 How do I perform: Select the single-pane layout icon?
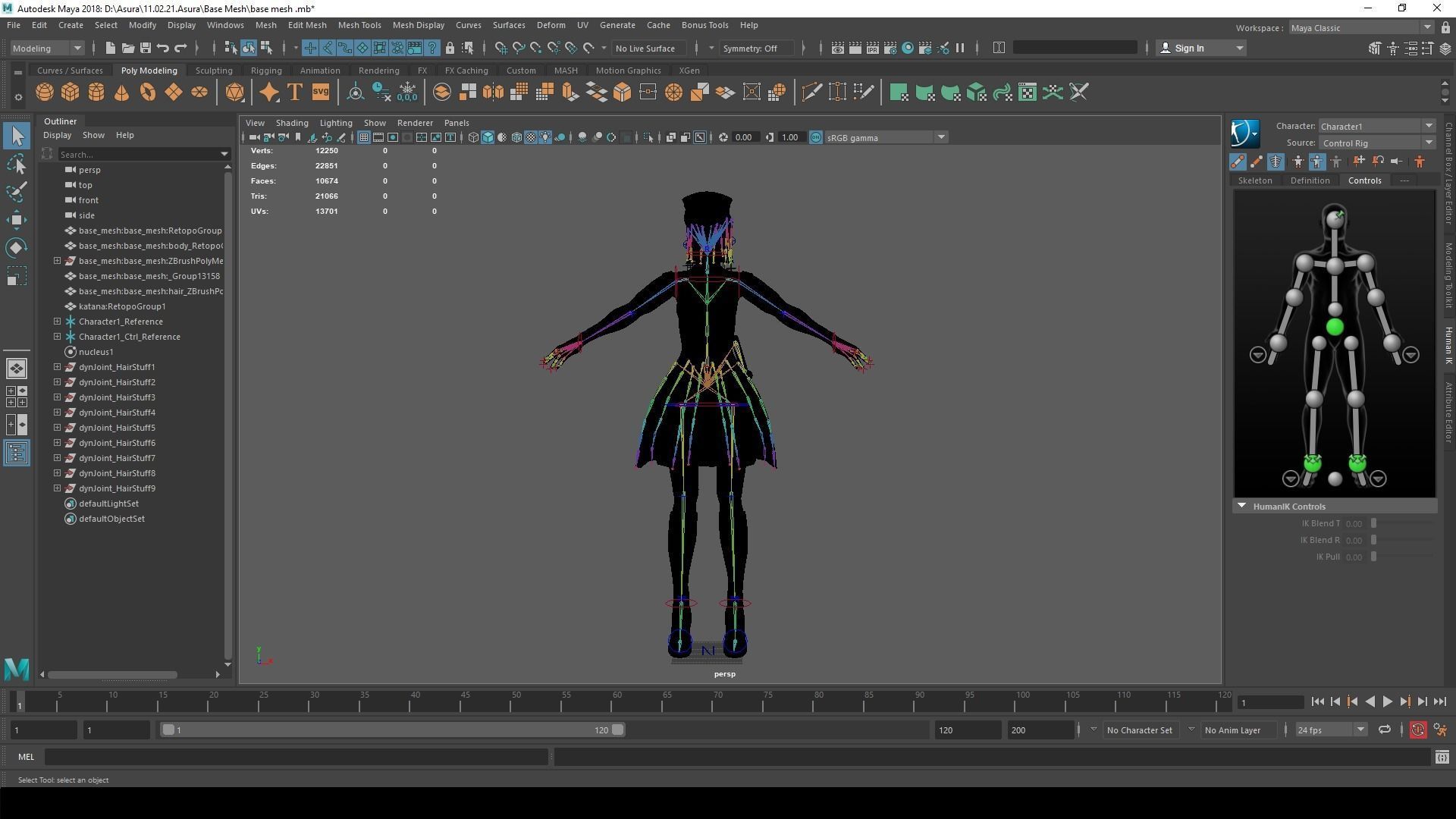pyautogui.click(x=17, y=369)
